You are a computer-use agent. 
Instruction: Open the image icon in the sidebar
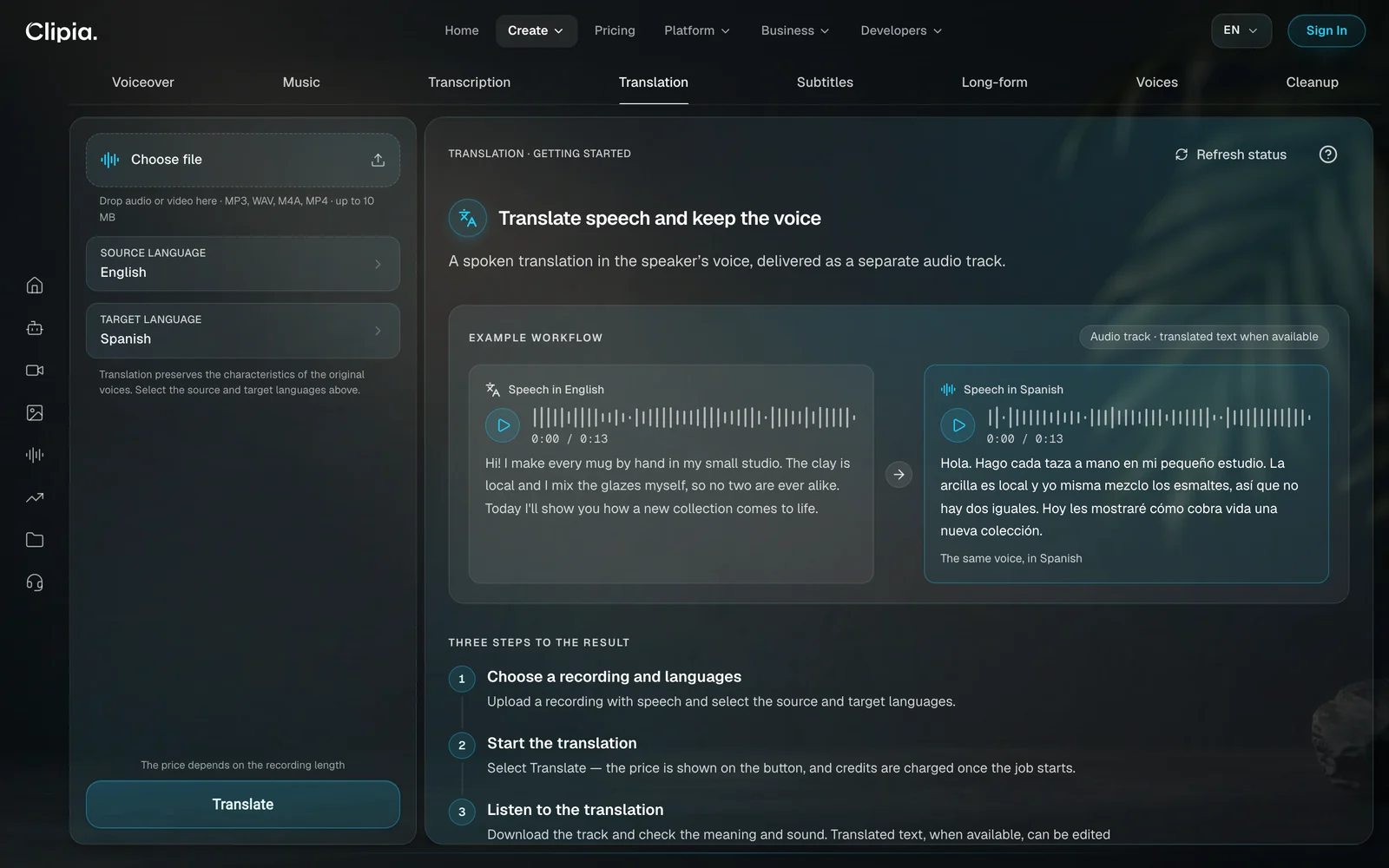click(x=35, y=413)
